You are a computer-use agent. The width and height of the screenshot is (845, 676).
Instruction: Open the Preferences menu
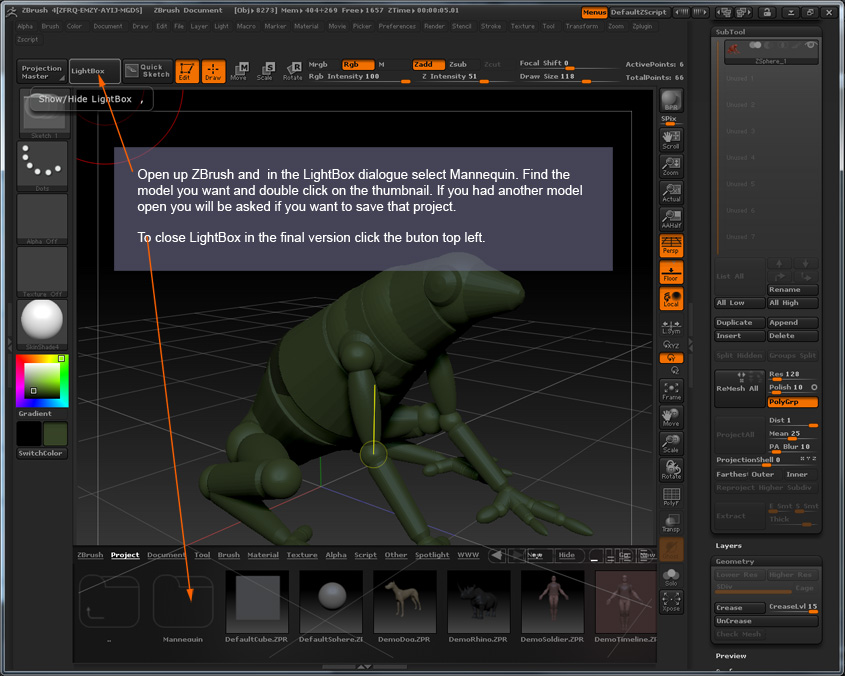point(397,26)
